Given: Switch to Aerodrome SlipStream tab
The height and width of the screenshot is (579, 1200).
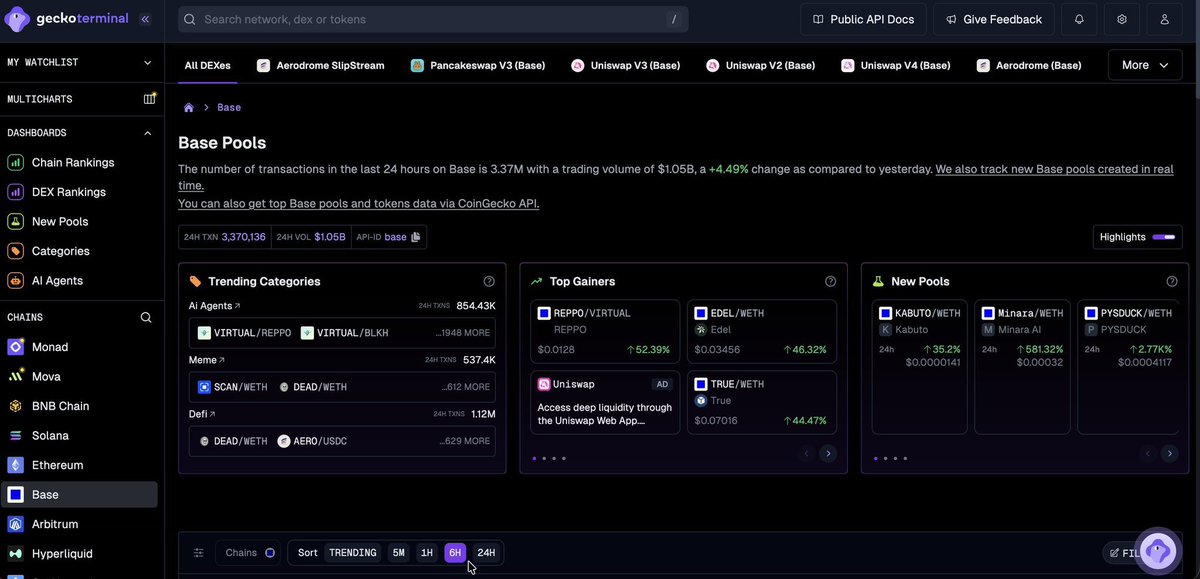Looking at the screenshot, I should coord(321,65).
